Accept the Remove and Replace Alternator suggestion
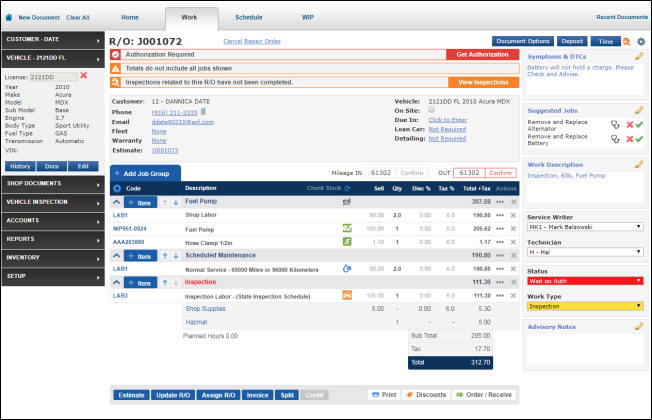 (639, 125)
